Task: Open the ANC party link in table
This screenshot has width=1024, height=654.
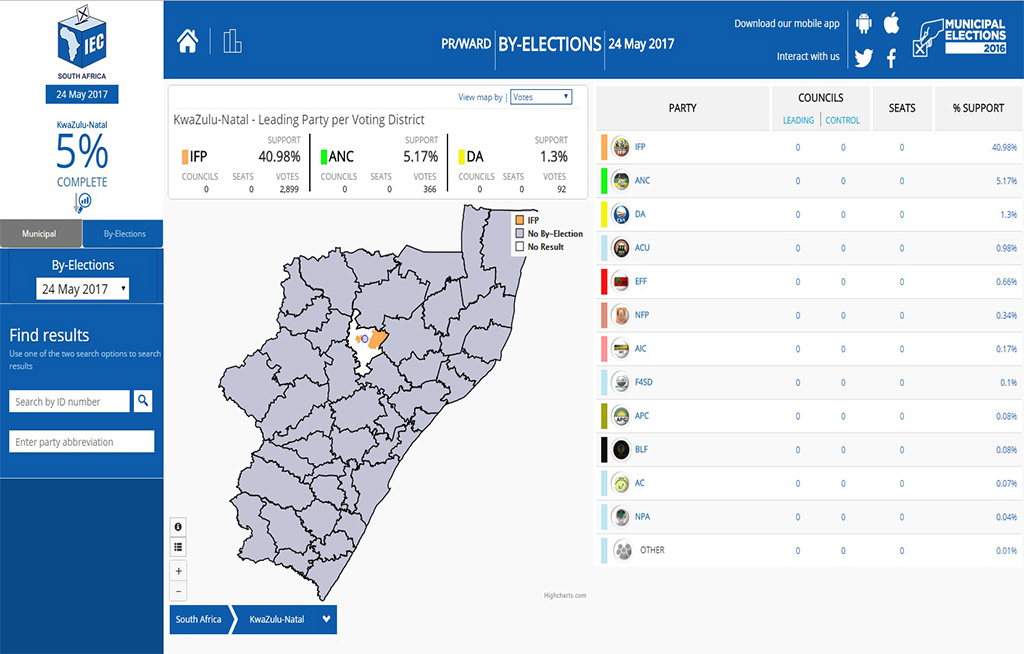Action: [641, 181]
